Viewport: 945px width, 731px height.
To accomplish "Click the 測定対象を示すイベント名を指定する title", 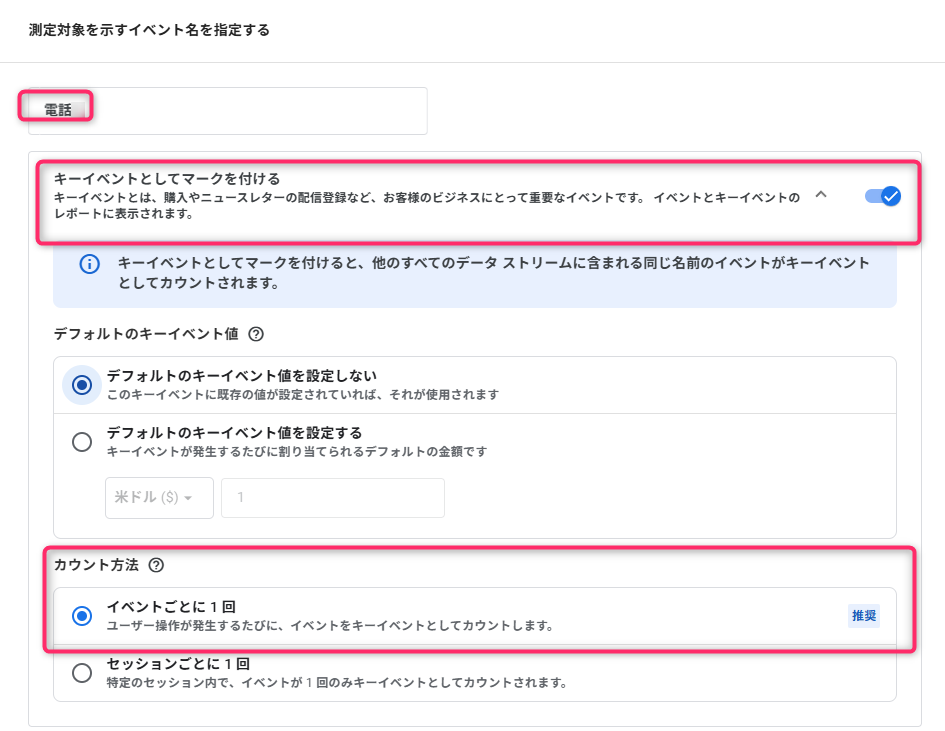I will tap(149, 30).
